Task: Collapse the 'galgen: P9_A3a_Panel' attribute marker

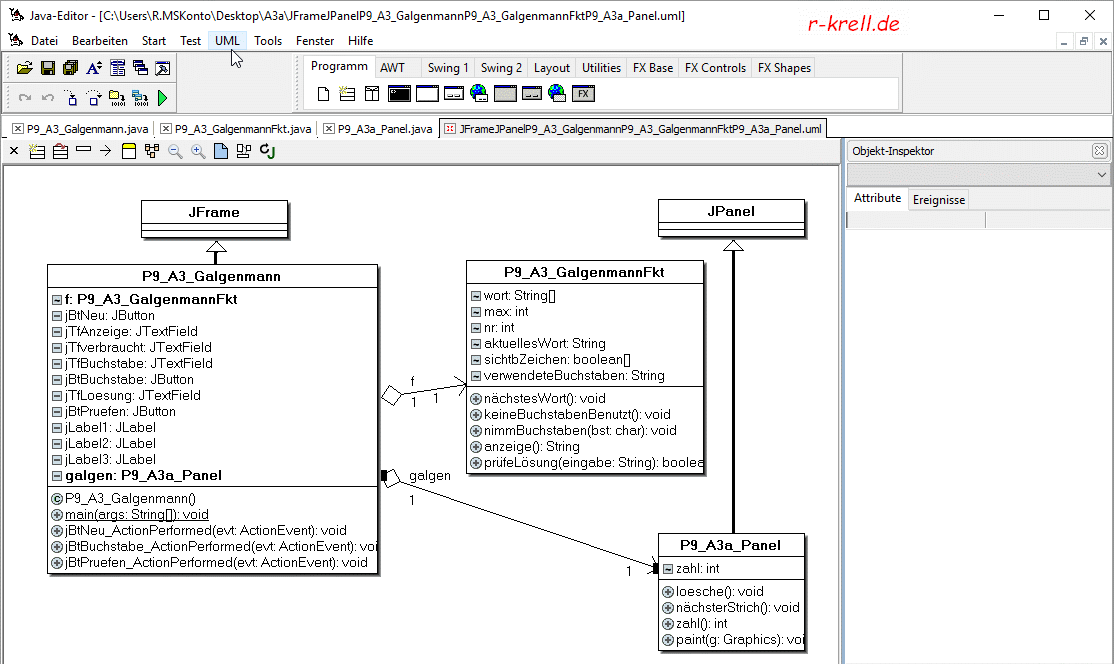Action: (x=57, y=476)
